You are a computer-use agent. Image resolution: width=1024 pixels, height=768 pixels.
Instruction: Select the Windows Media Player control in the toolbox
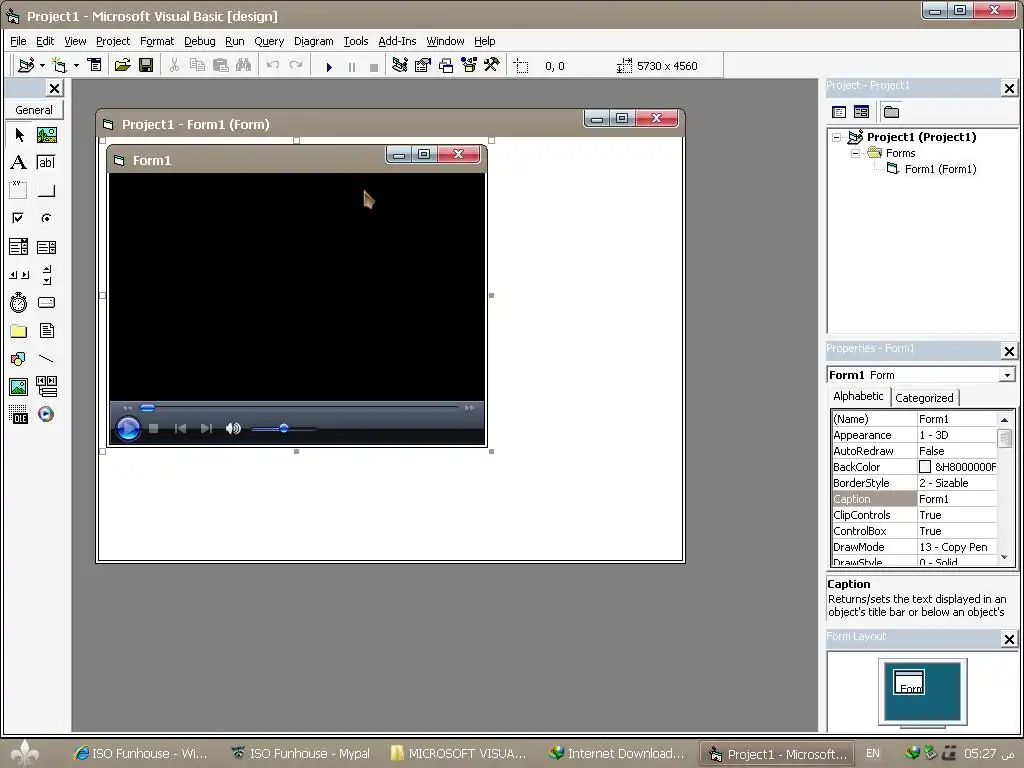(46, 414)
